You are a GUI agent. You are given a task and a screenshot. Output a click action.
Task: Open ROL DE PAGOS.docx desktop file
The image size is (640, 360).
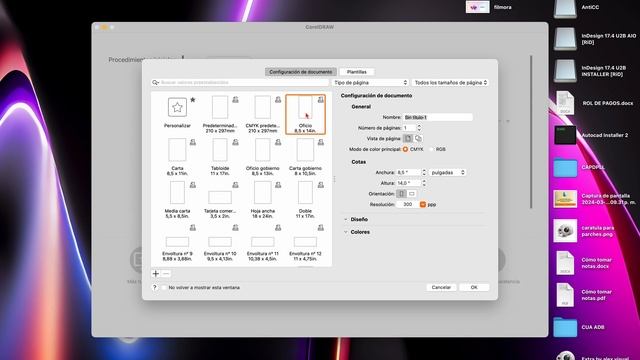(x=565, y=103)
